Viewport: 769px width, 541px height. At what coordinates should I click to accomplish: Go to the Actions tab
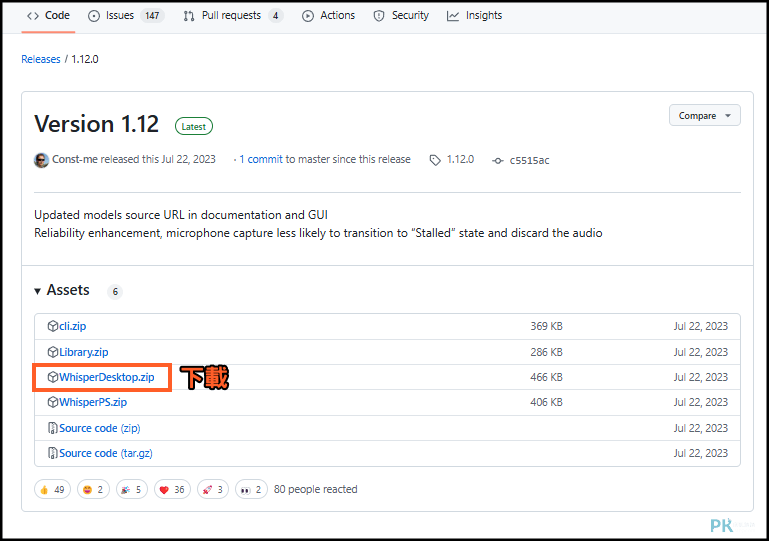(x=328, y=16)
